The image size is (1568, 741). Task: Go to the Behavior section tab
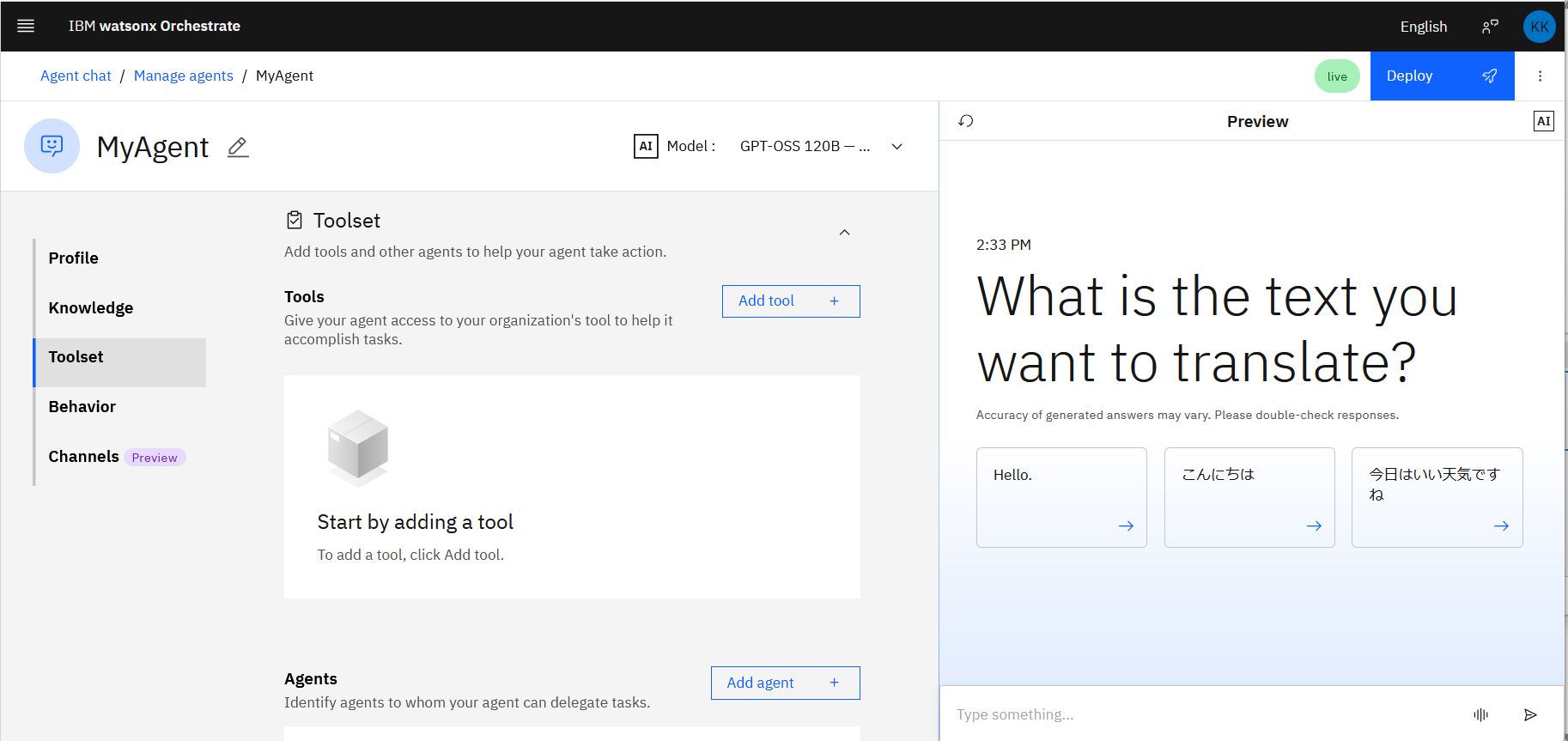pyautogui.click(x=82, y=407)
